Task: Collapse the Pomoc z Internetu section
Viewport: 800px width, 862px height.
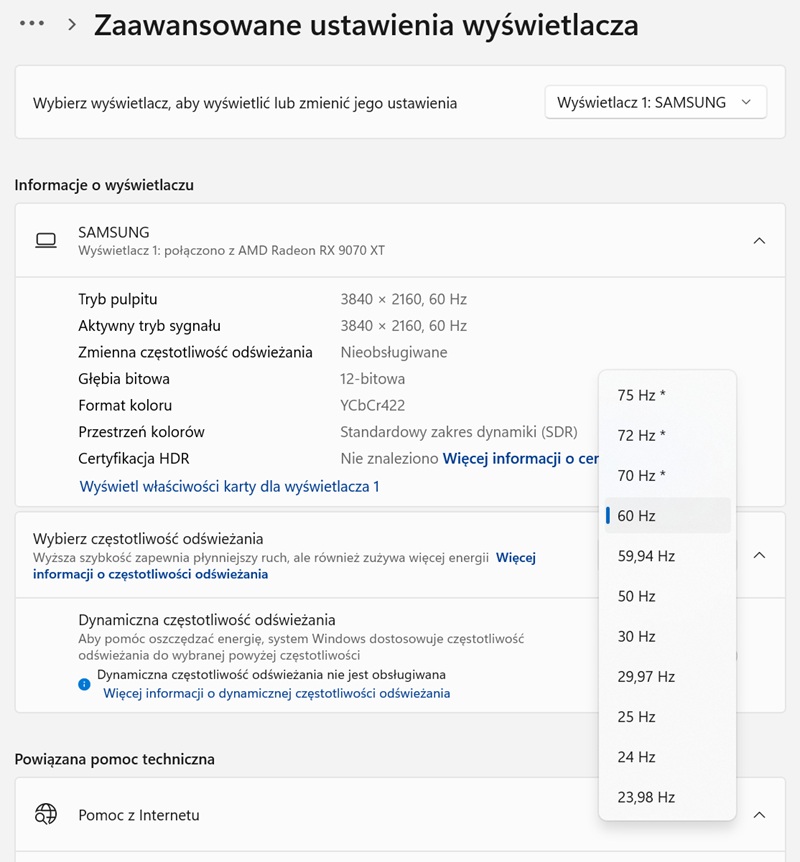Action: pyautogui.click(x=759, y=814)
